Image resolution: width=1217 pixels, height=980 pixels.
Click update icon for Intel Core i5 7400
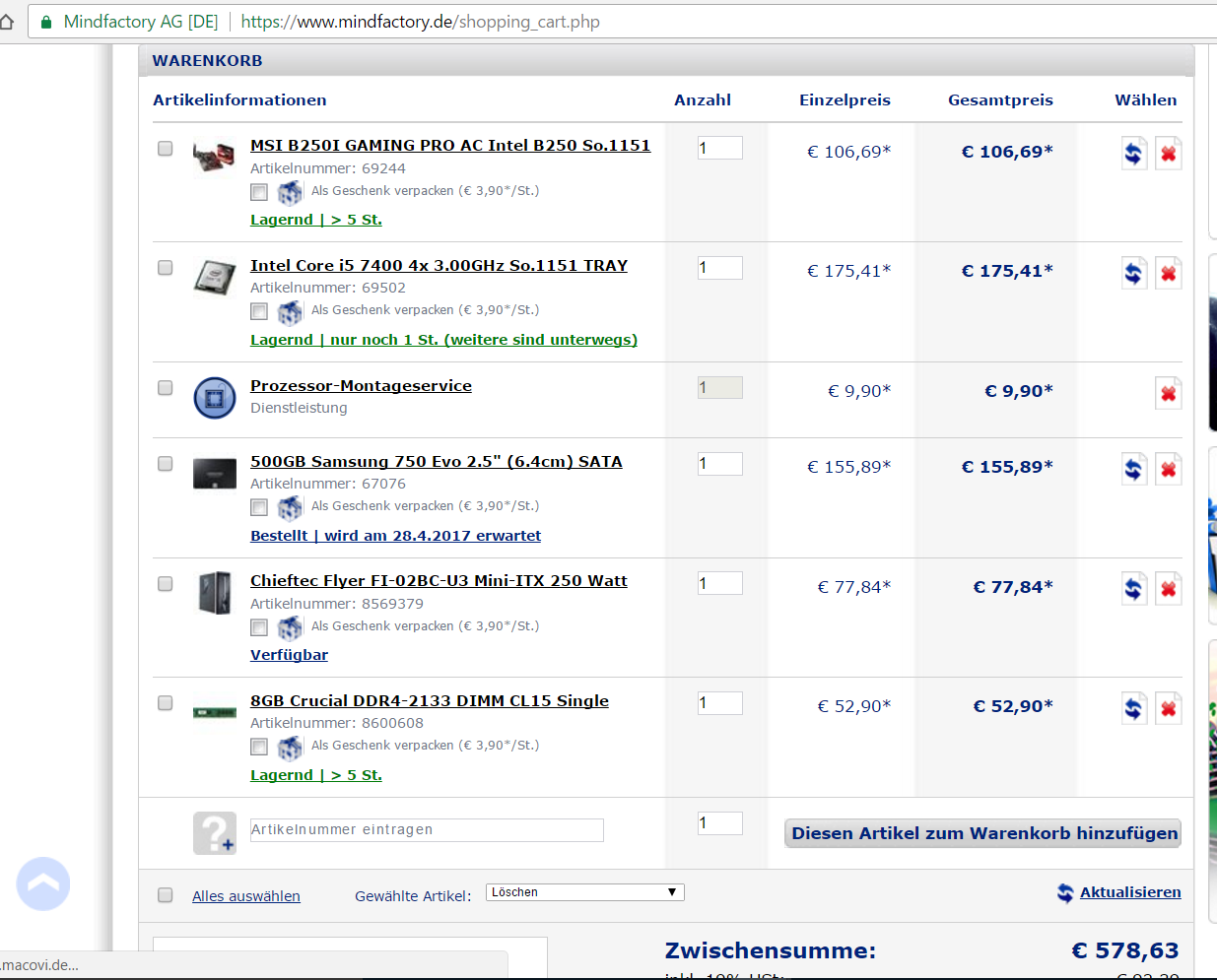1134,273
